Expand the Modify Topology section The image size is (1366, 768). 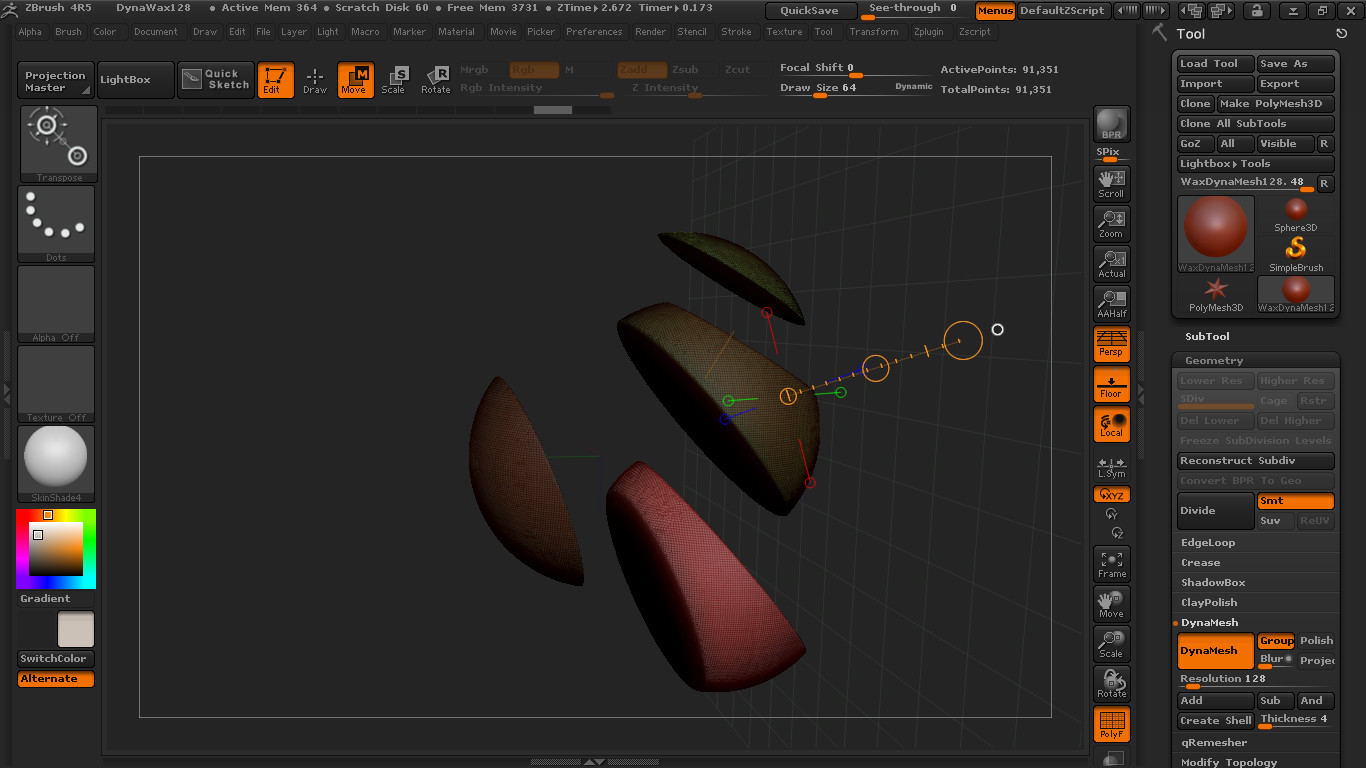[1228, 762]
